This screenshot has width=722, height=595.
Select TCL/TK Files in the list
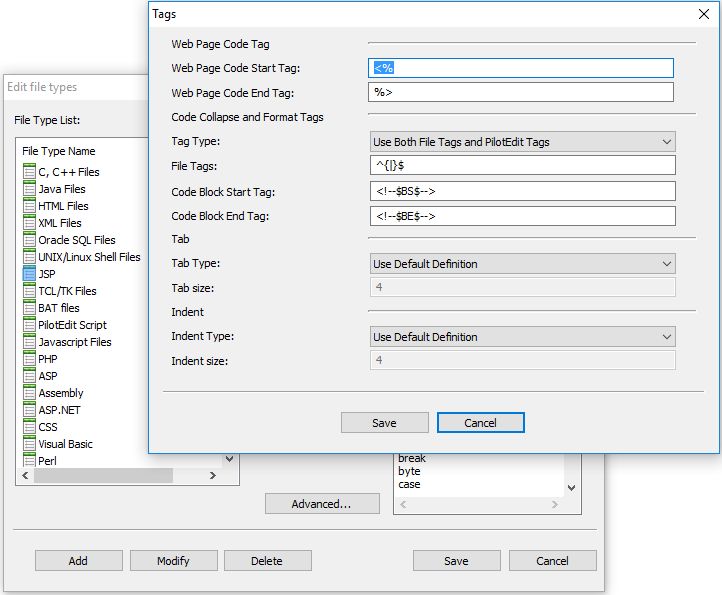point(67,291)
